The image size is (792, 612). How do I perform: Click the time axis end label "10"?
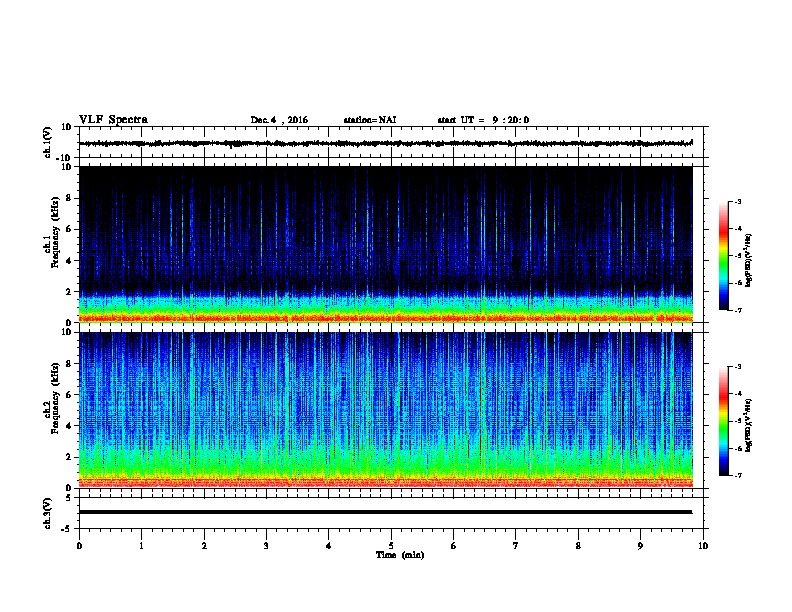(703, 546)
